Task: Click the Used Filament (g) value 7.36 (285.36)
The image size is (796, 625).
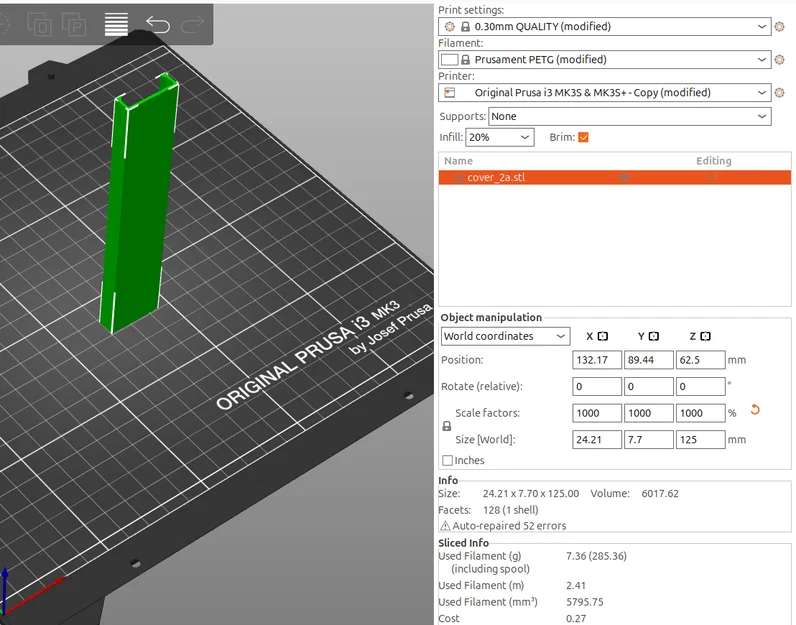Action: click(596, 556)
